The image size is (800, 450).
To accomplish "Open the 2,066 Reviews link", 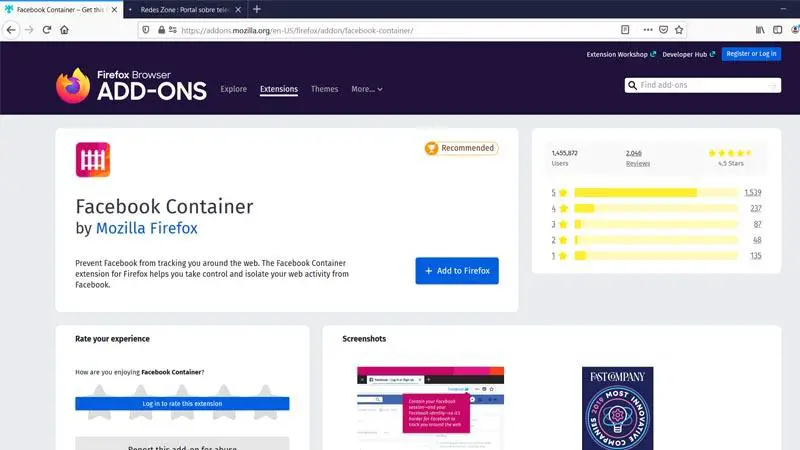I will (638, 158).
